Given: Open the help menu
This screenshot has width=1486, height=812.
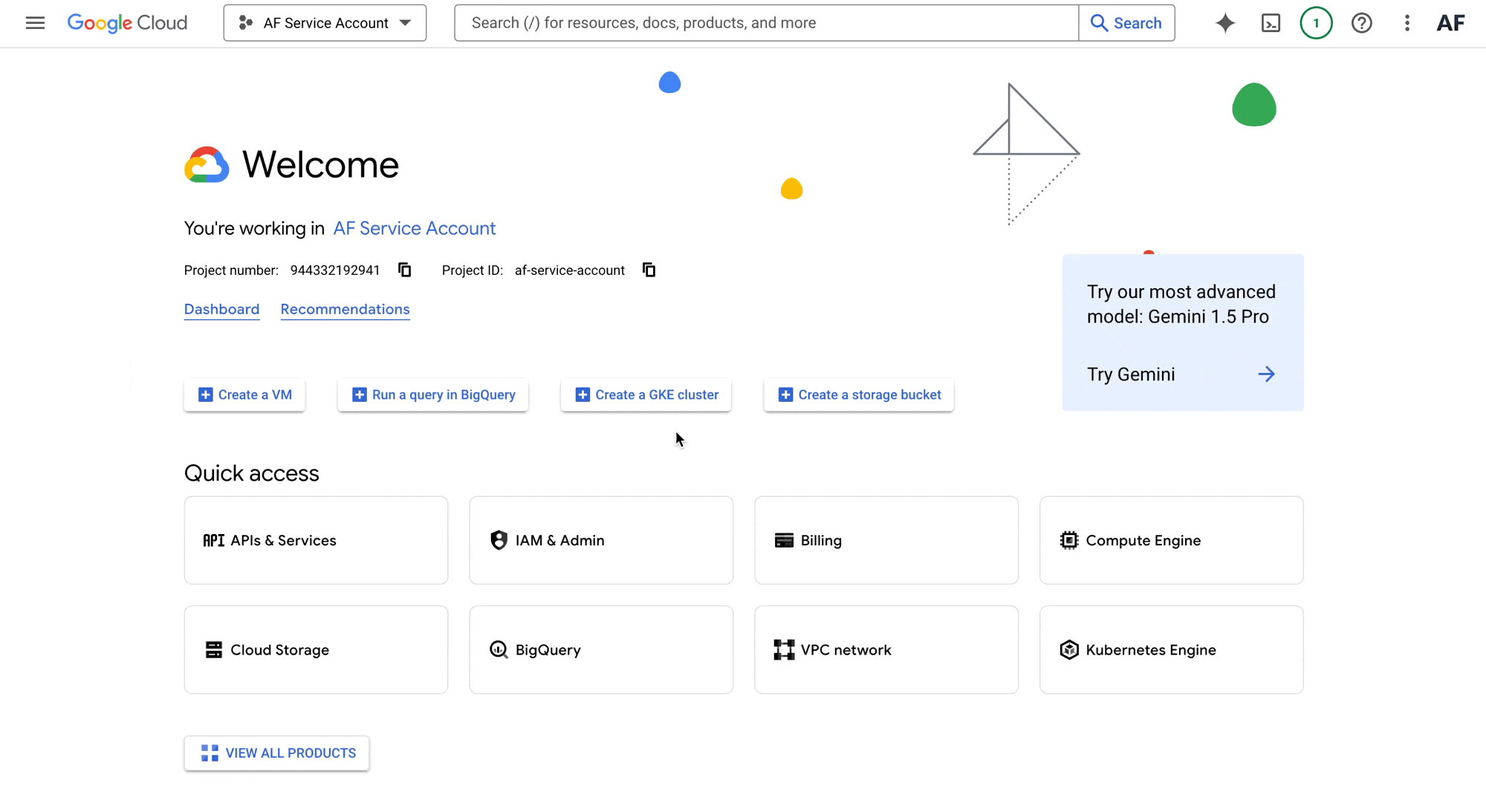Looking at the screenshot, I should coord(1362,23).
